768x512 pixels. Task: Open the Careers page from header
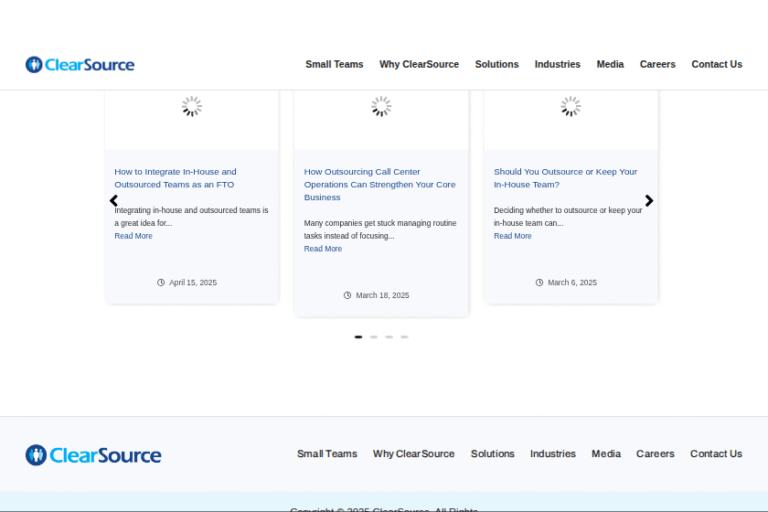657,64
